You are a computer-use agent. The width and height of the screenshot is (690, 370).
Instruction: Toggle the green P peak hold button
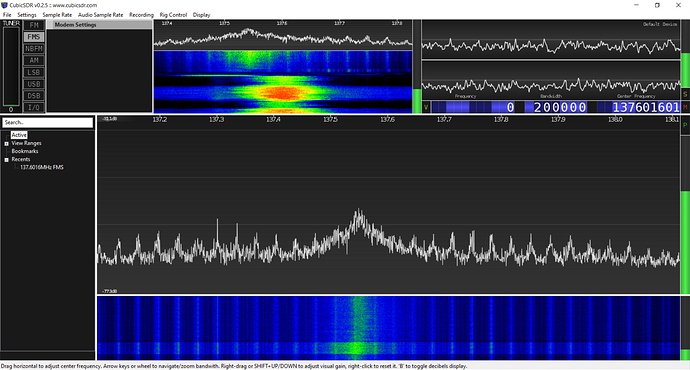coord(685,125)
